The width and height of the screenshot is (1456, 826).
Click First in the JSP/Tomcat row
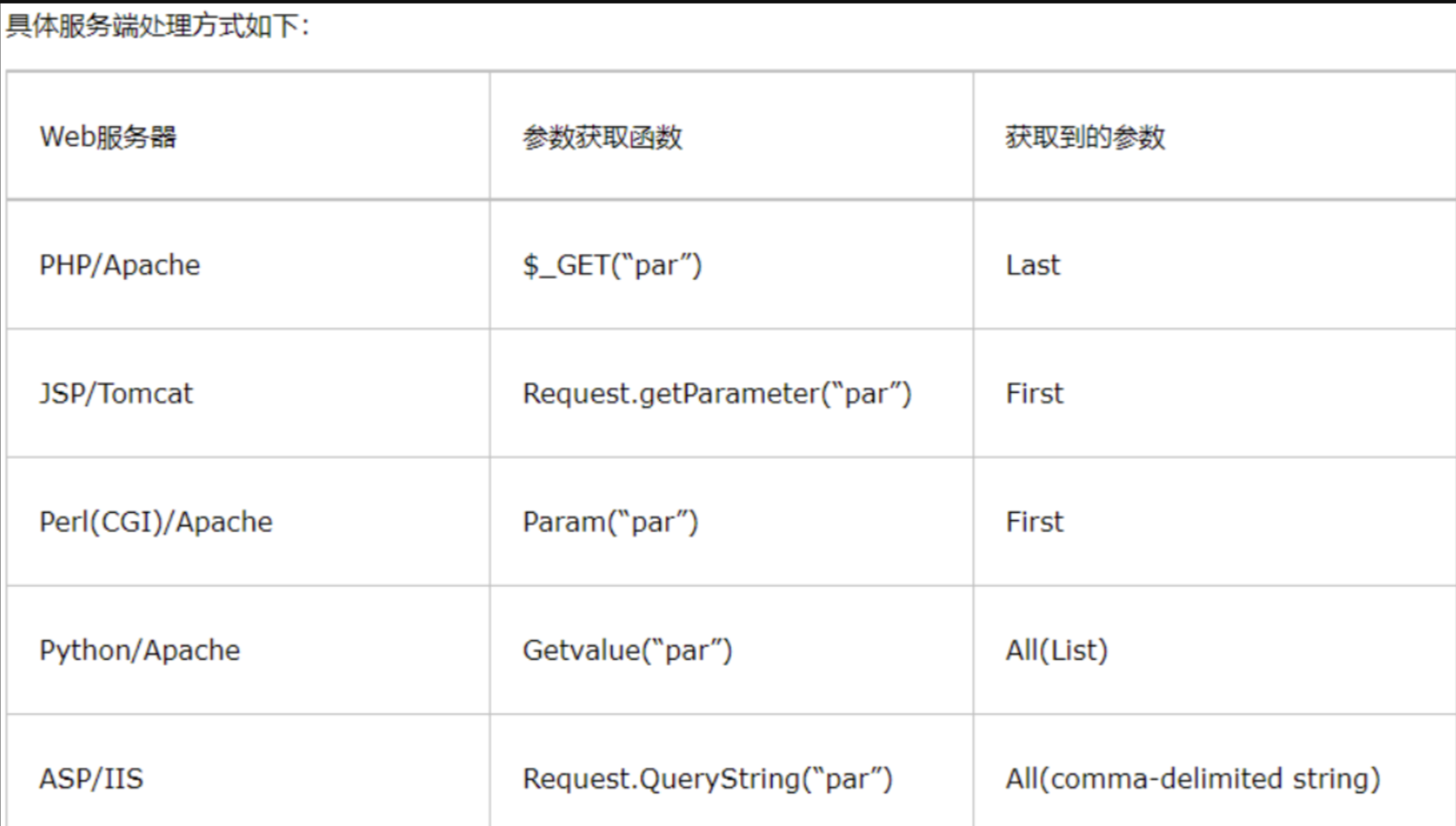(1034, 393)
